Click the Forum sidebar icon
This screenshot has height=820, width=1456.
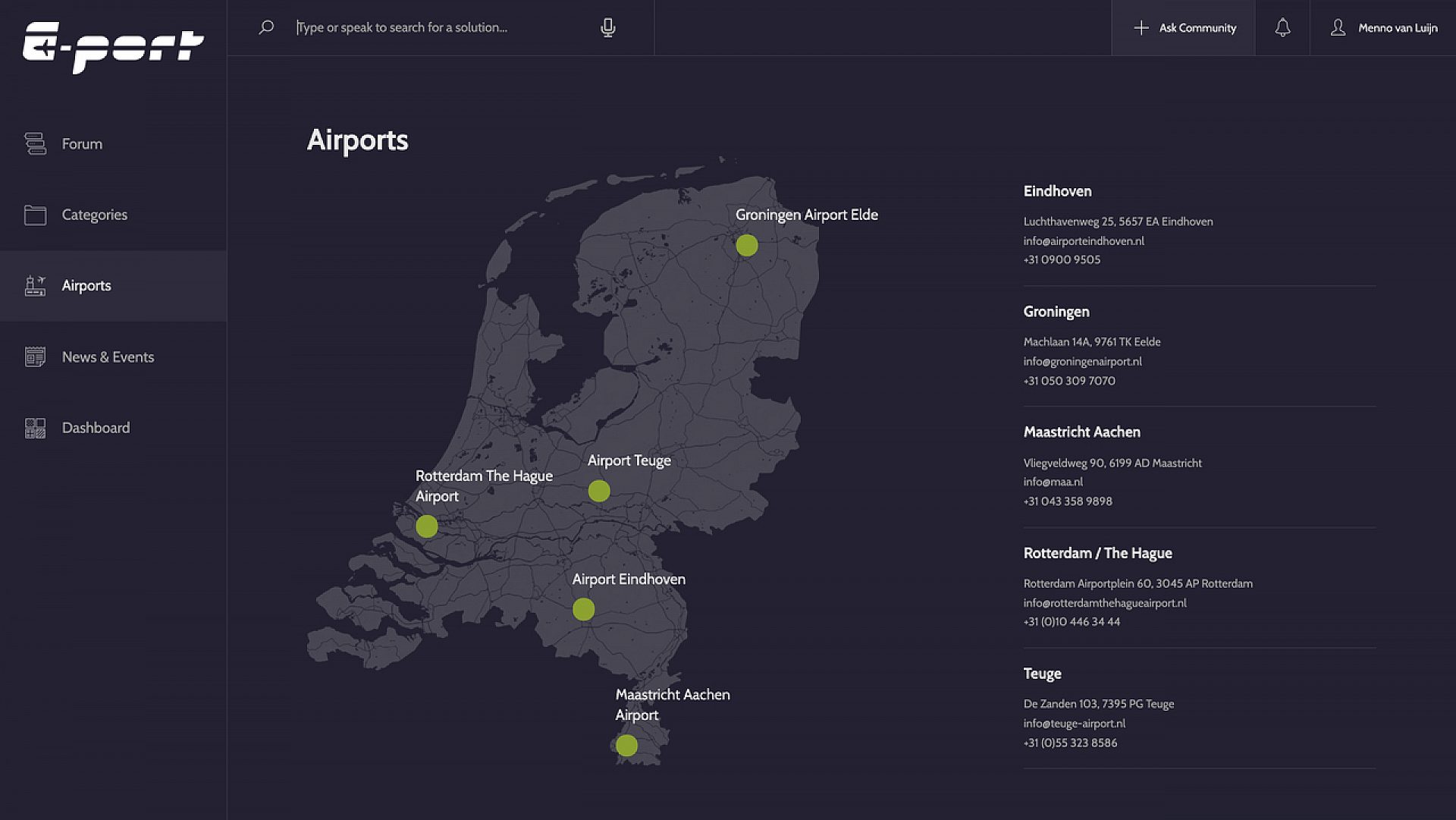(x=35, y=143)
